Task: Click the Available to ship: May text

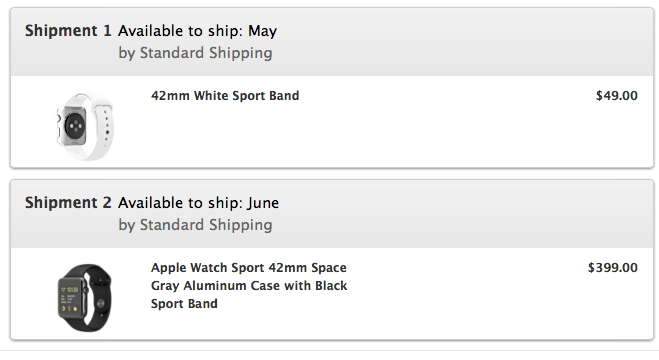Action: (x=198, y=31)
